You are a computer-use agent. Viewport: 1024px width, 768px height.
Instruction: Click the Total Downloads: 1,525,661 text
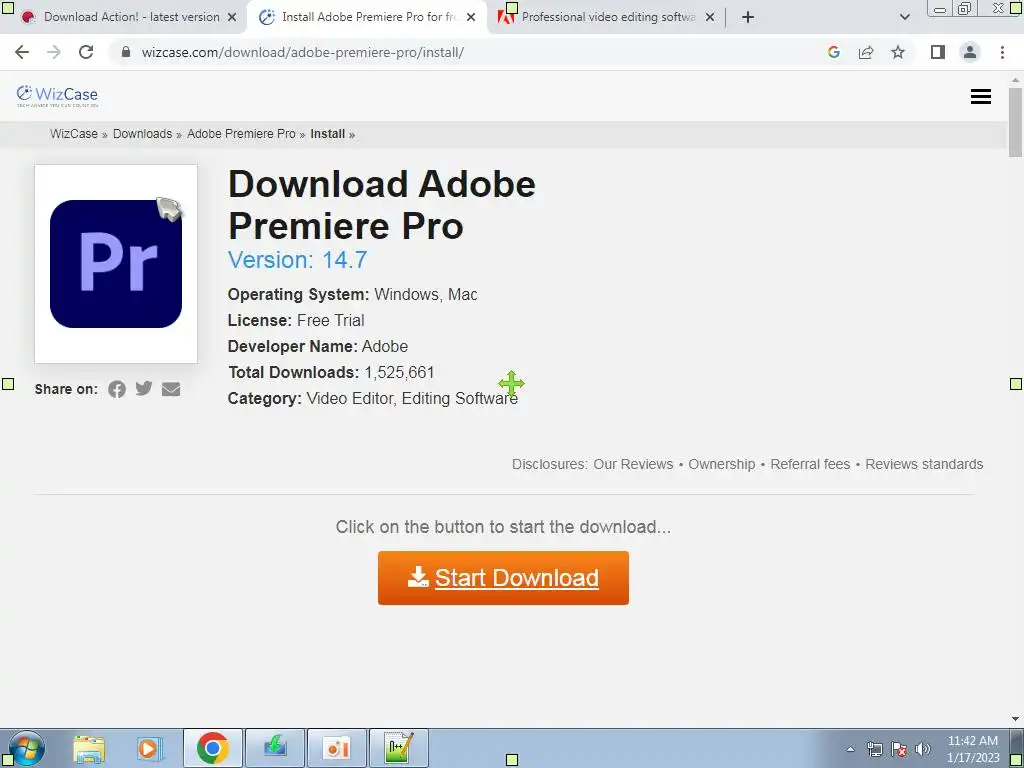pos(331,372)
